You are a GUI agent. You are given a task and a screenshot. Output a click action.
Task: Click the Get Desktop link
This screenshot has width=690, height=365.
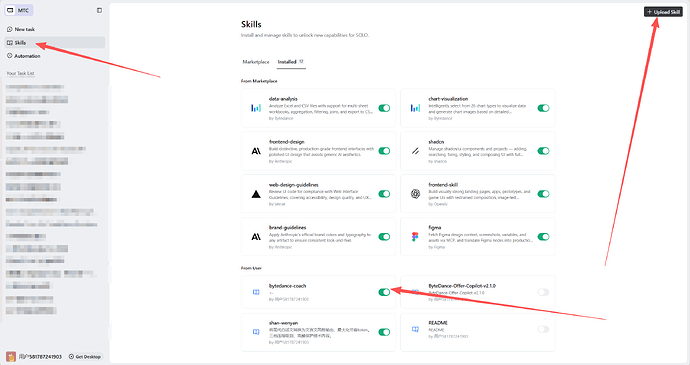tap(85, 357)
